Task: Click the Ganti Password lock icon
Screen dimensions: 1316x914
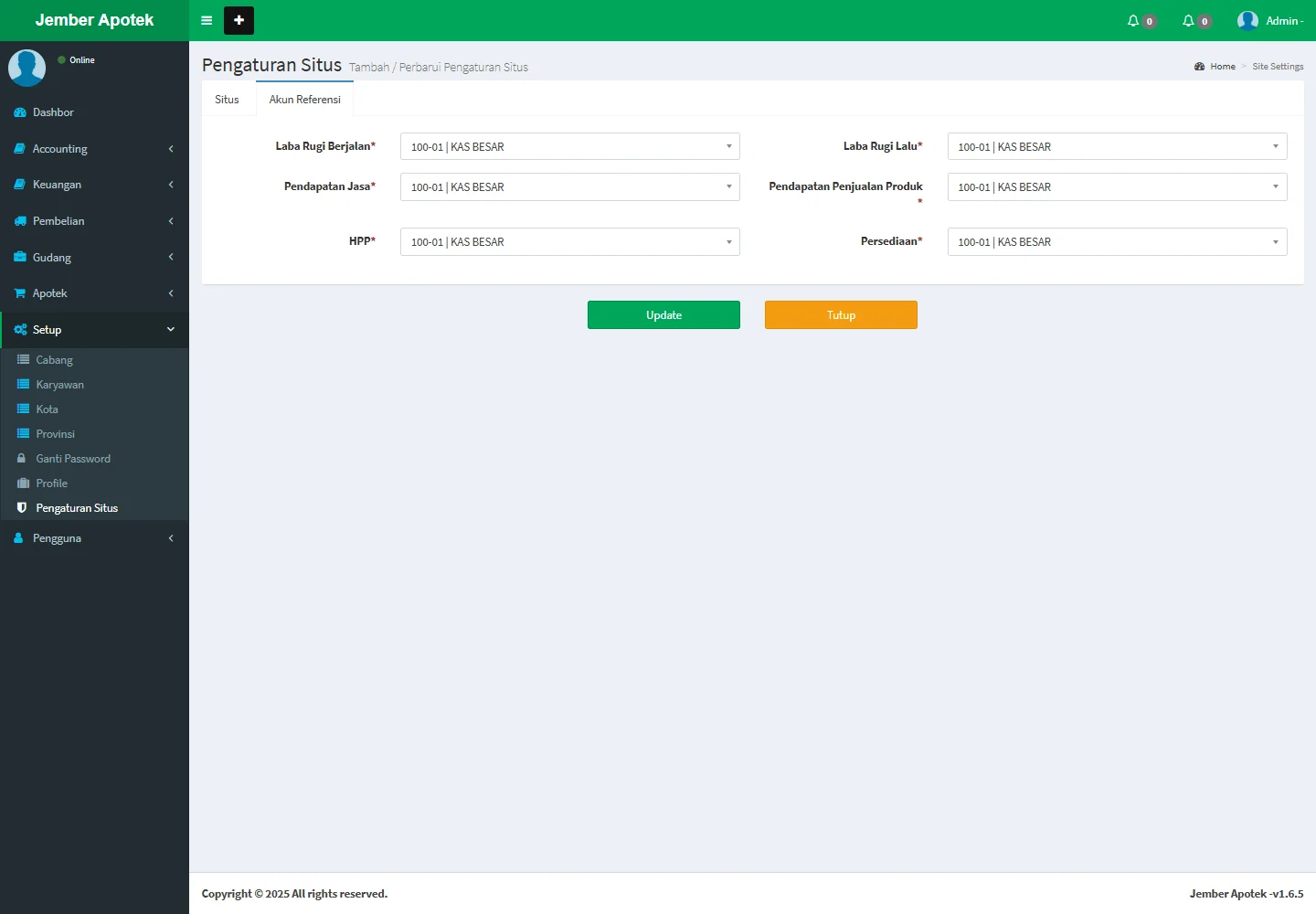Action: (22, 459)
